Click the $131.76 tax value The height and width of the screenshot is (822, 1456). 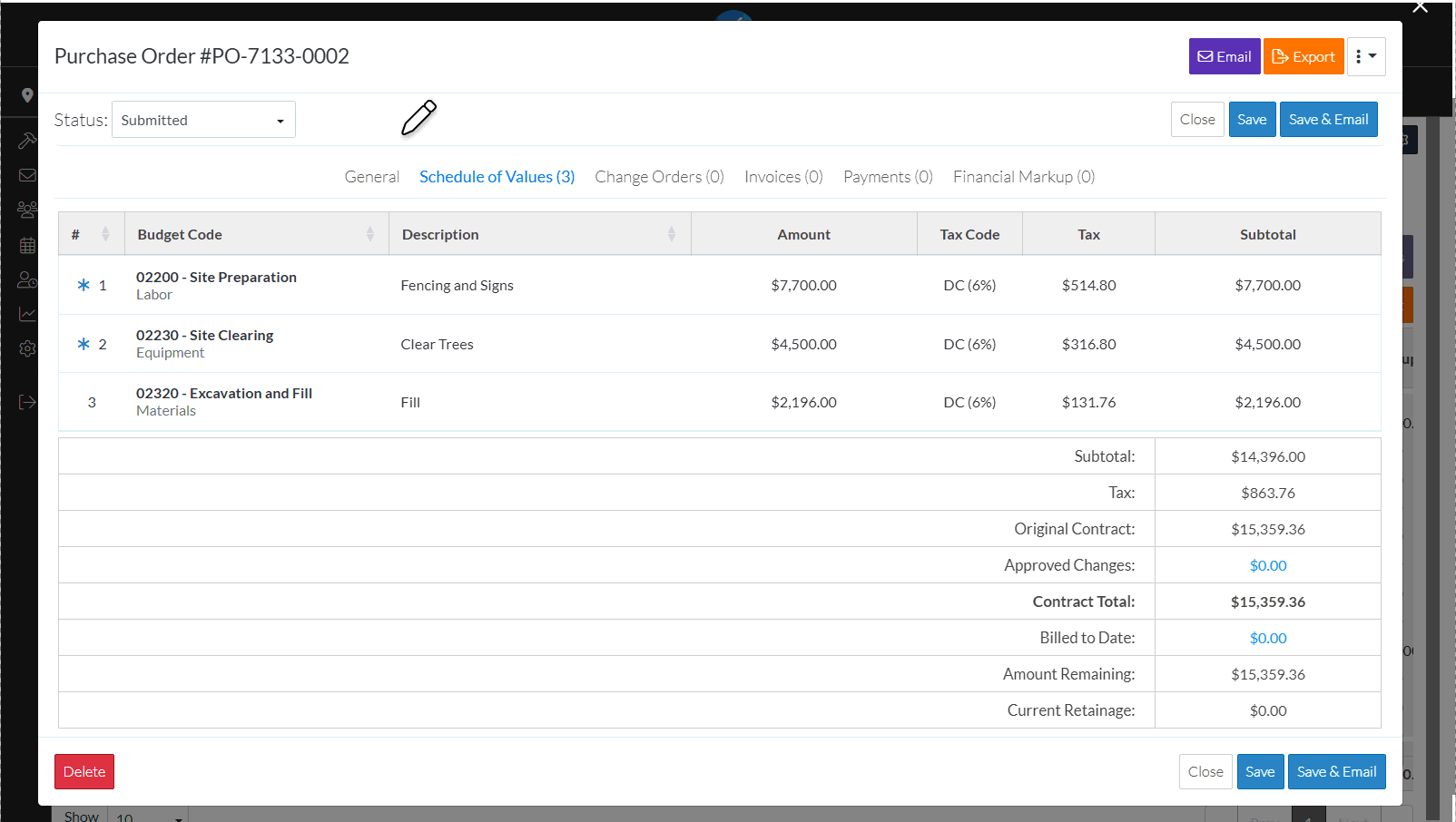[x=1088, y=402]
